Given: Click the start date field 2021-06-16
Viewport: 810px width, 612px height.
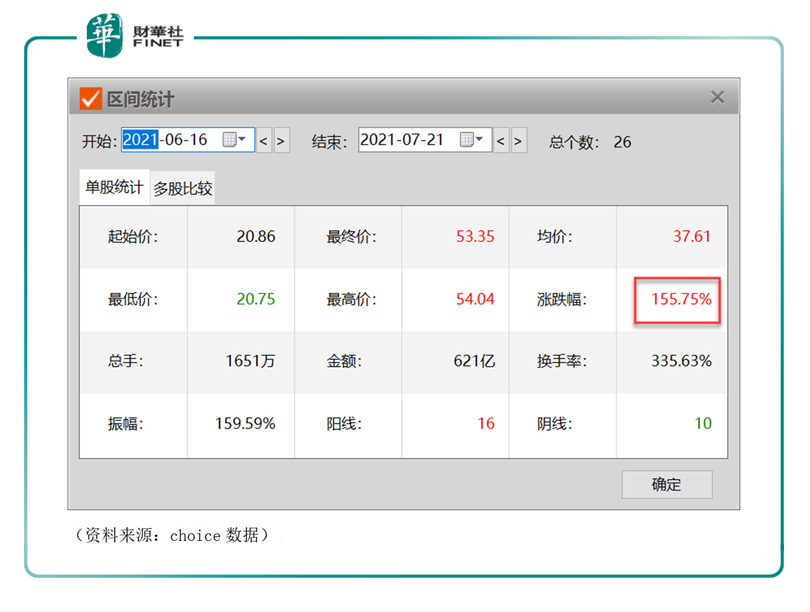Looking at the screenshot, I should [170, 141].
